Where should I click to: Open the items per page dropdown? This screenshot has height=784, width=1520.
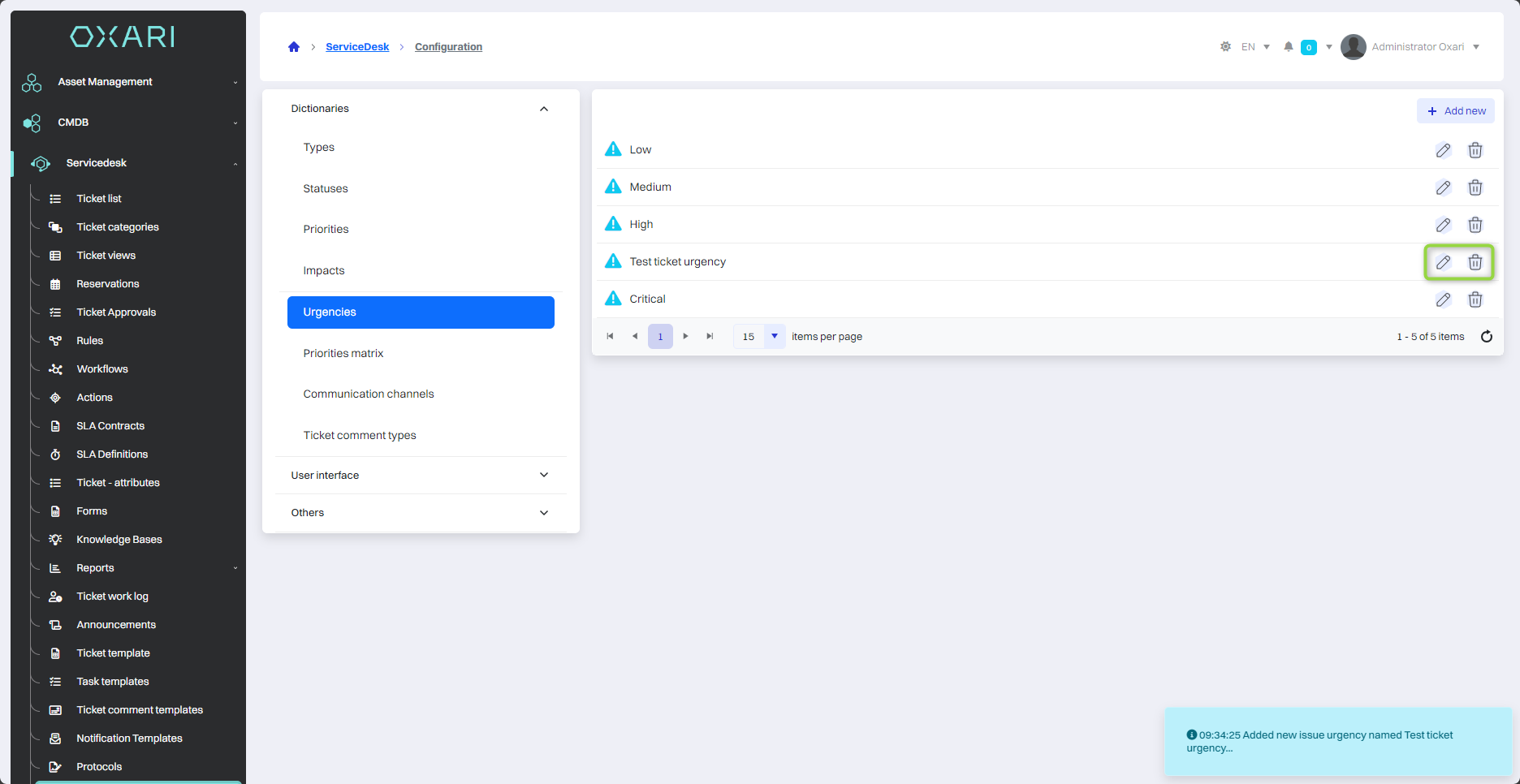[774, 336]
